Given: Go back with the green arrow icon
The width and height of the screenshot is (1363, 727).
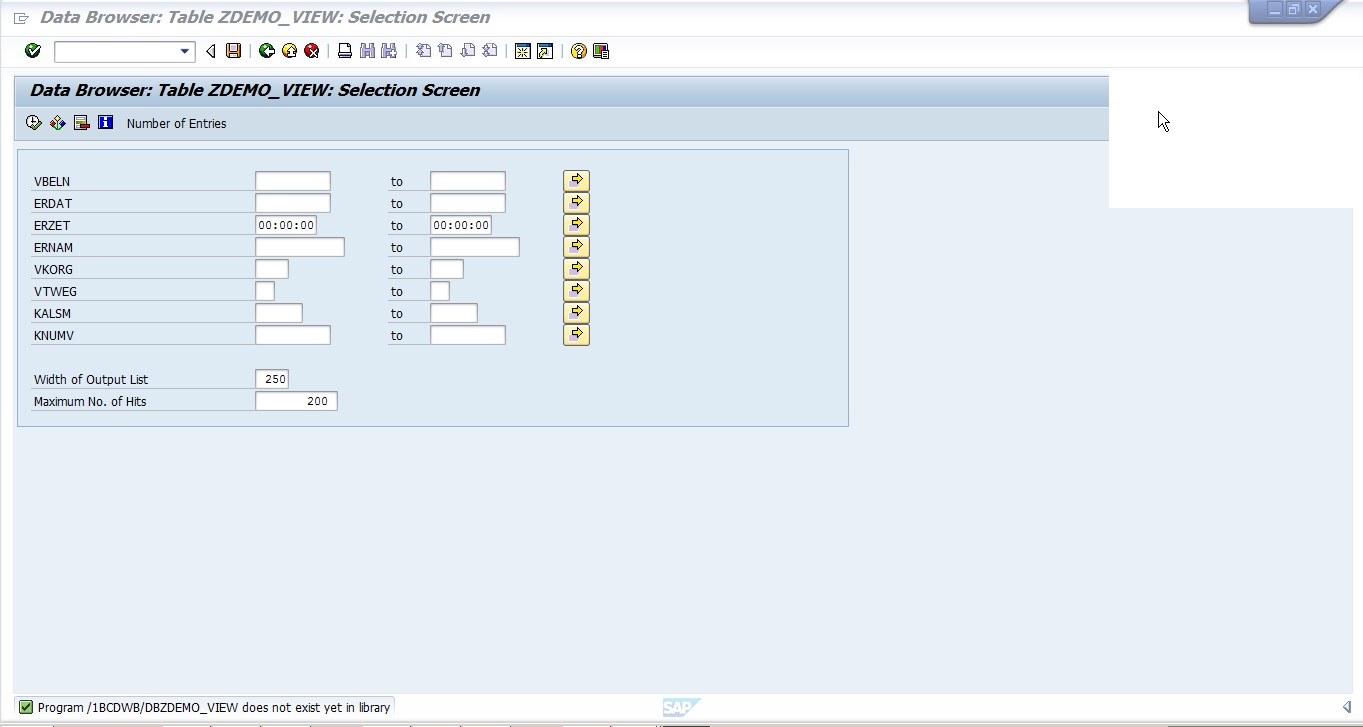Looking at the screenshot, I should 266,51.
